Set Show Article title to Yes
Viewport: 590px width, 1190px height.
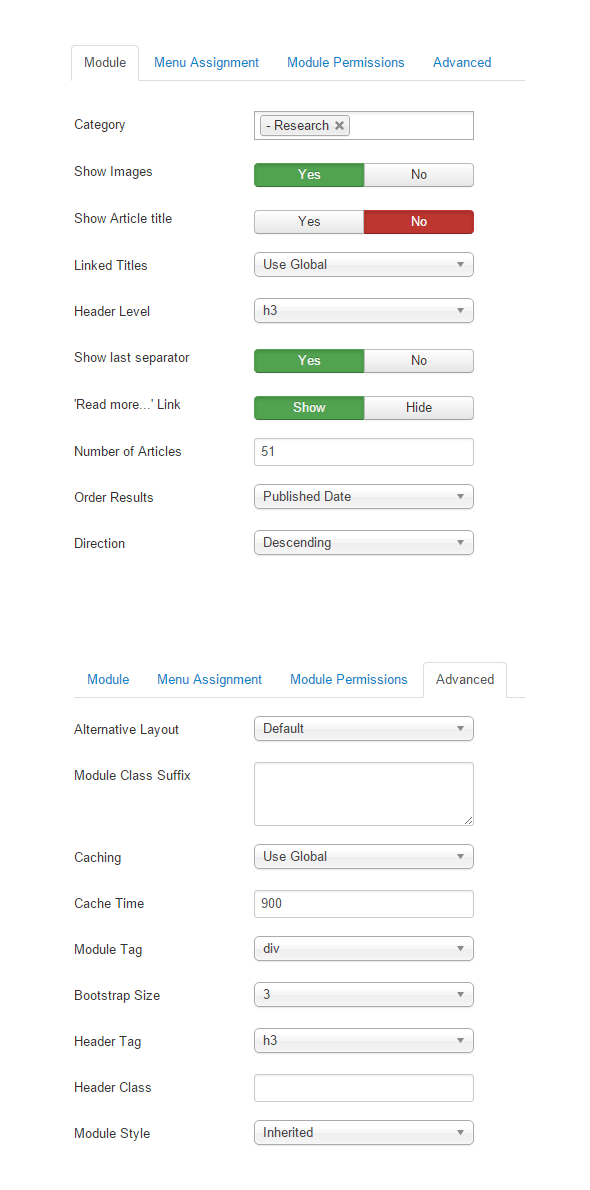[309, 222]
